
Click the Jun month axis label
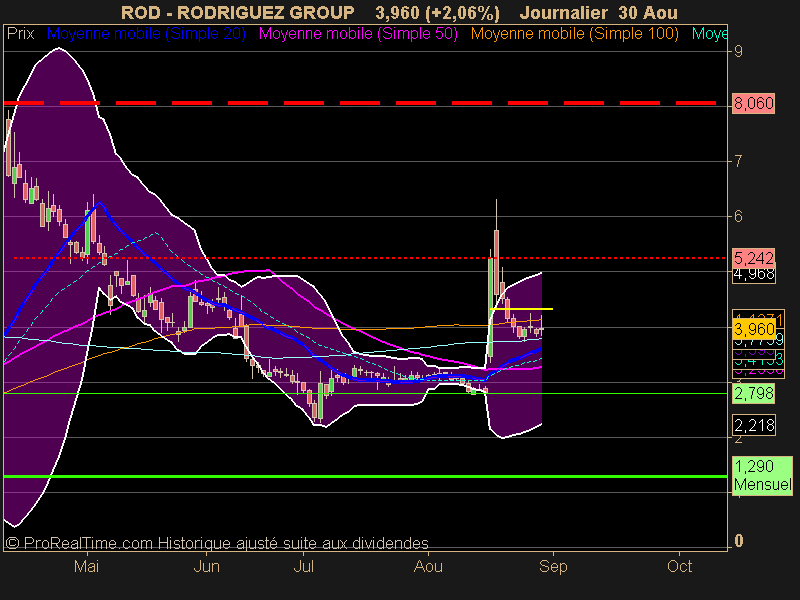pyautogui.click(x=207, y=566)
